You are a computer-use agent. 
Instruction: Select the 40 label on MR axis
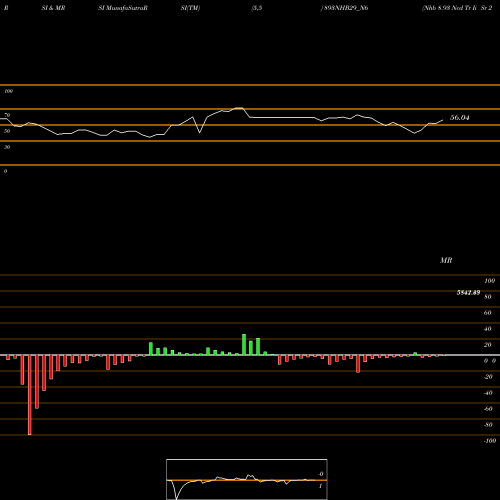(x=488, y=329)
